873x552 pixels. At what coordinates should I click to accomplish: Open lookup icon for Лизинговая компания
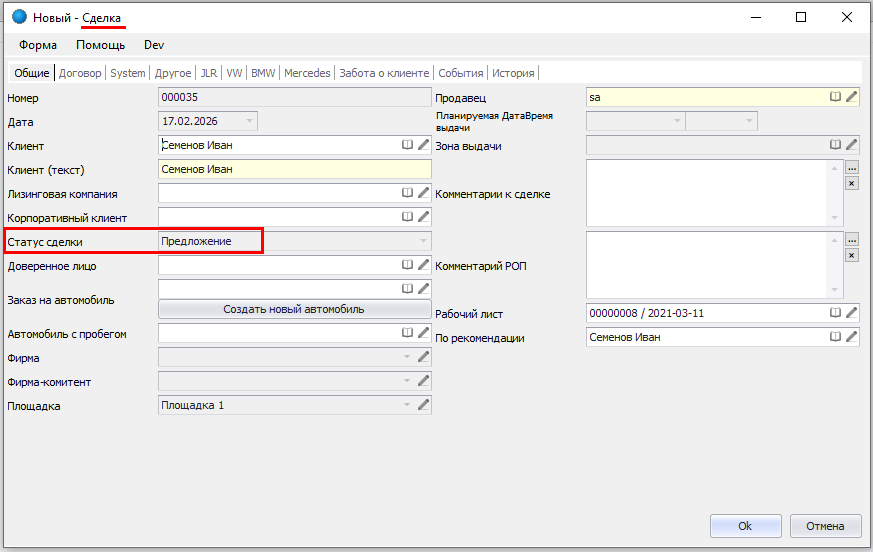click(x=407, y=193)
